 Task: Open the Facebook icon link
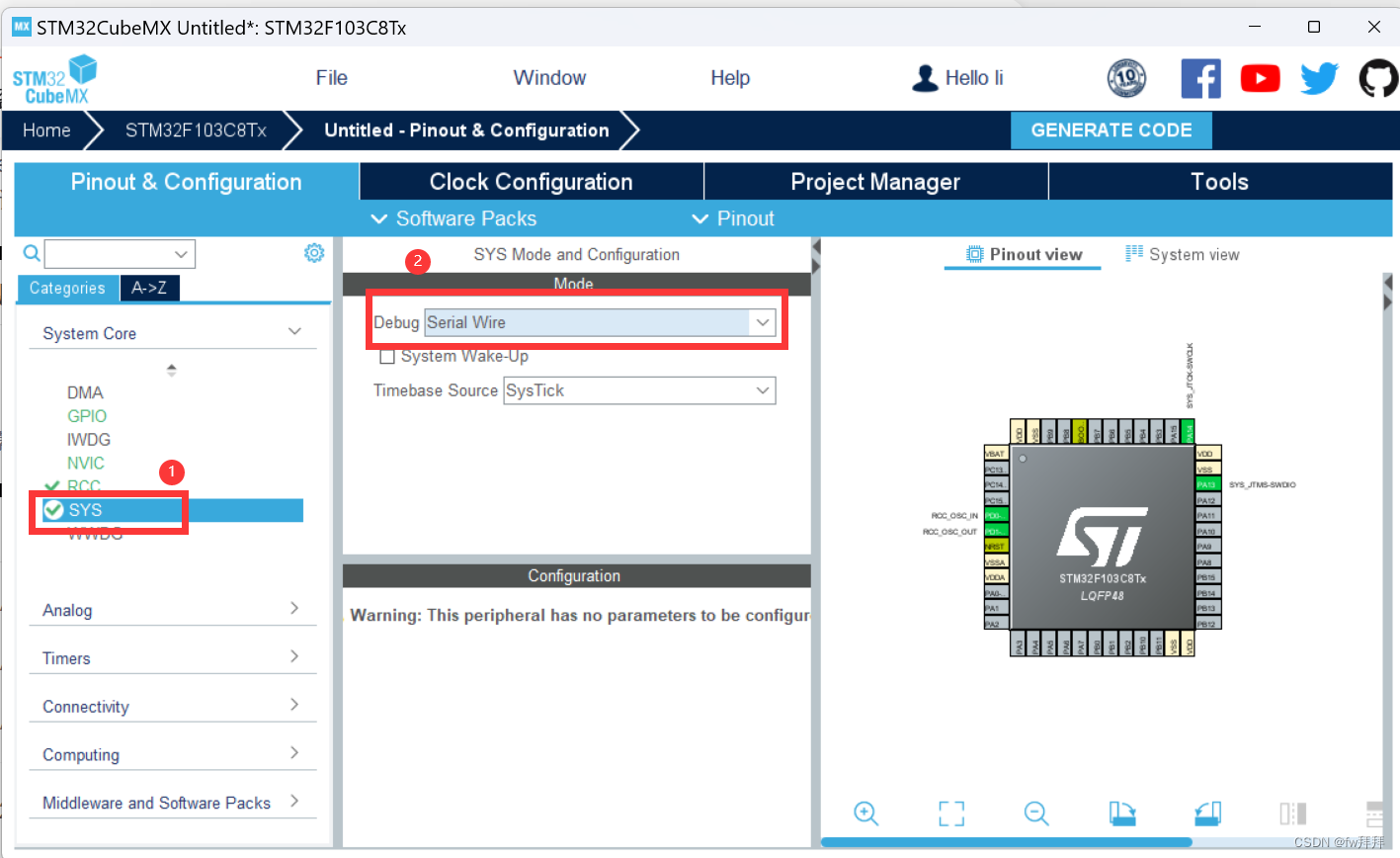coord(1200,78)
